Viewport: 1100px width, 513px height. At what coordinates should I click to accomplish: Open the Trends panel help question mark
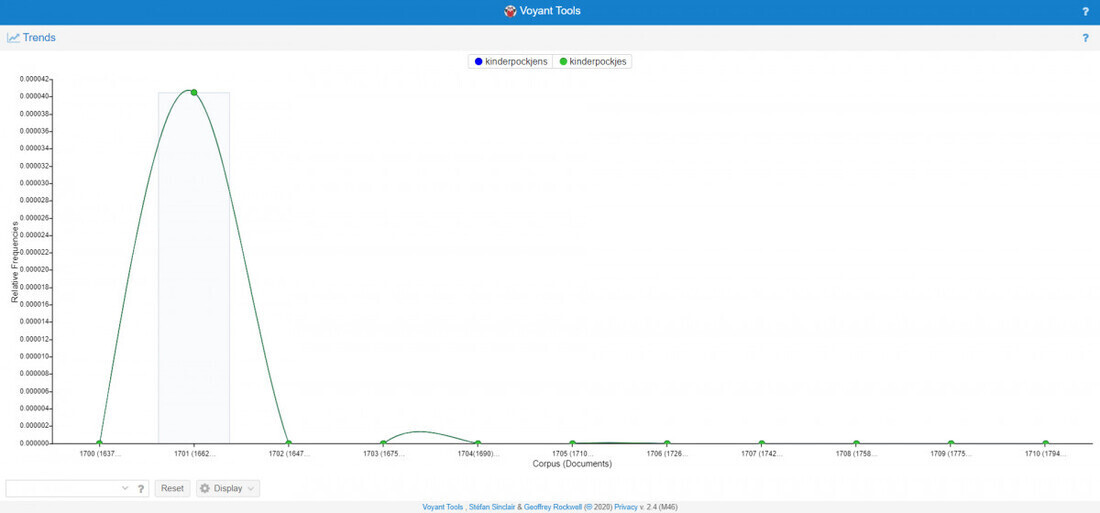click(1085, 38)
